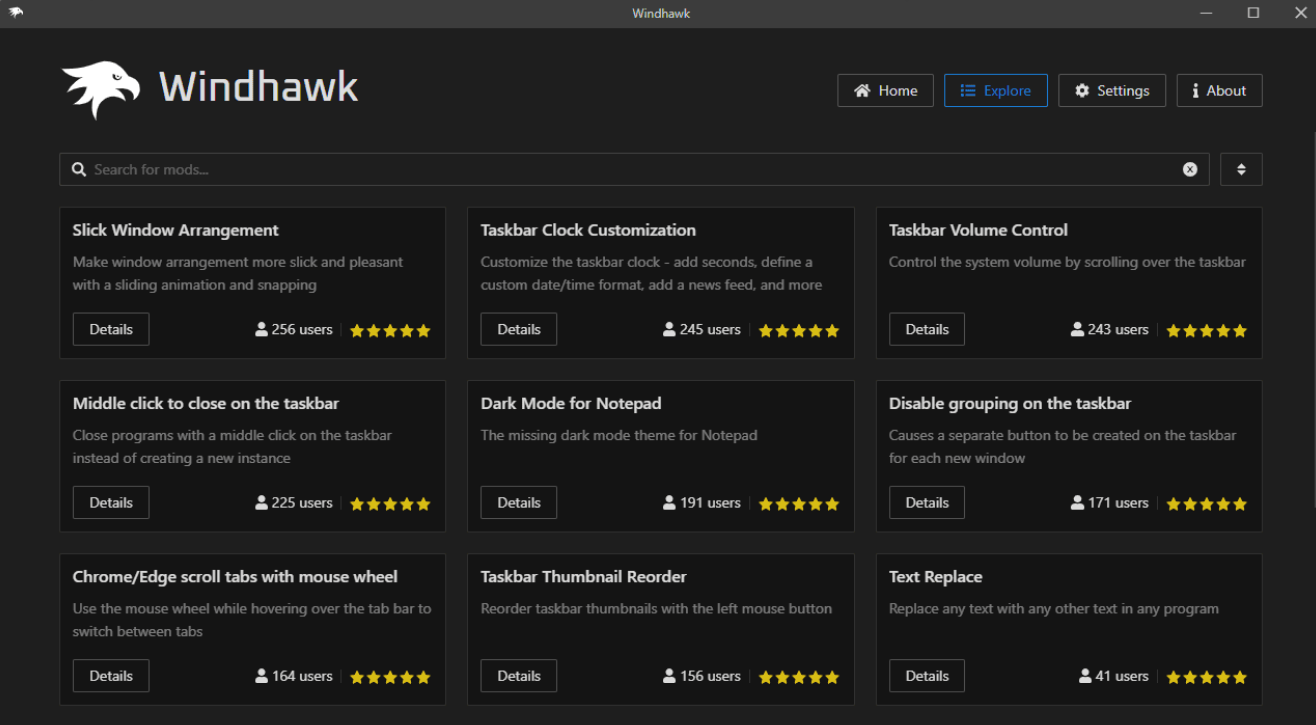Click the magnifier icon in search bar

pyautogui.click(x=79, y=170)
